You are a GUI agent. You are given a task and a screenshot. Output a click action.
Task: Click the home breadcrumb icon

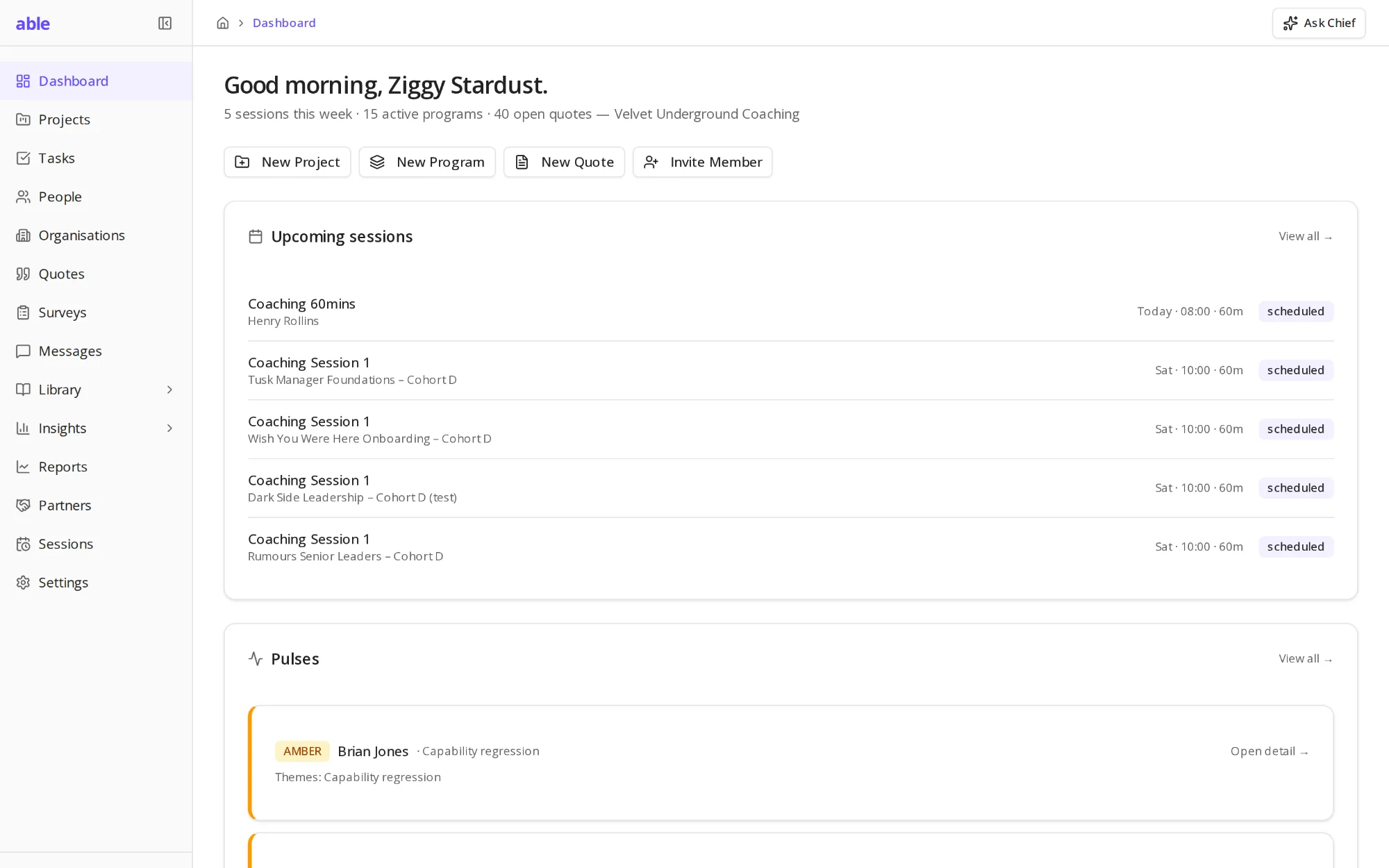[223, 23]
